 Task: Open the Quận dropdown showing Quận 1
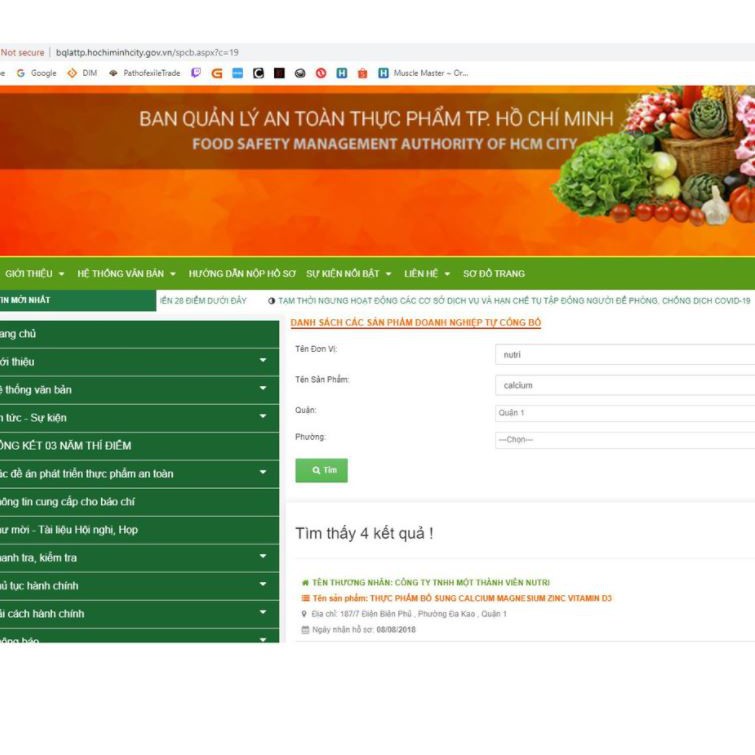(624, 413)
